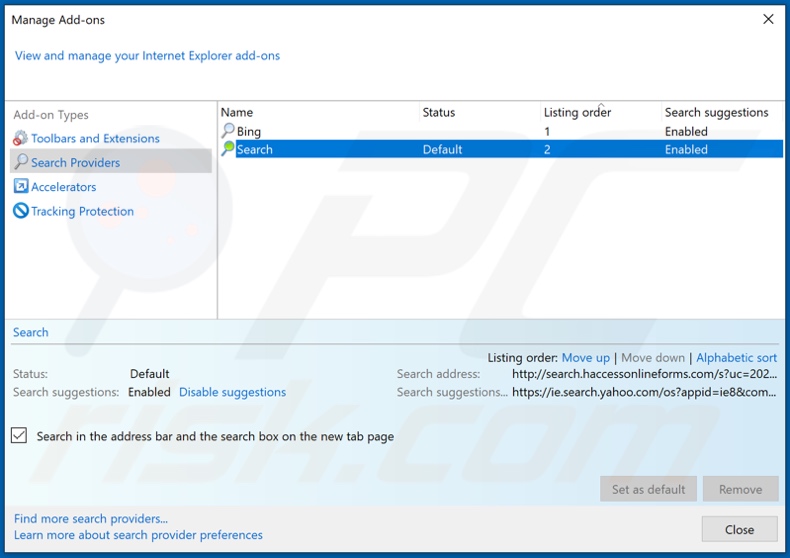The width and height of the screenshot is (790, 558).
Task: Sort by Listing order column header
Action: pyautogui.click(x=577, y=112)
